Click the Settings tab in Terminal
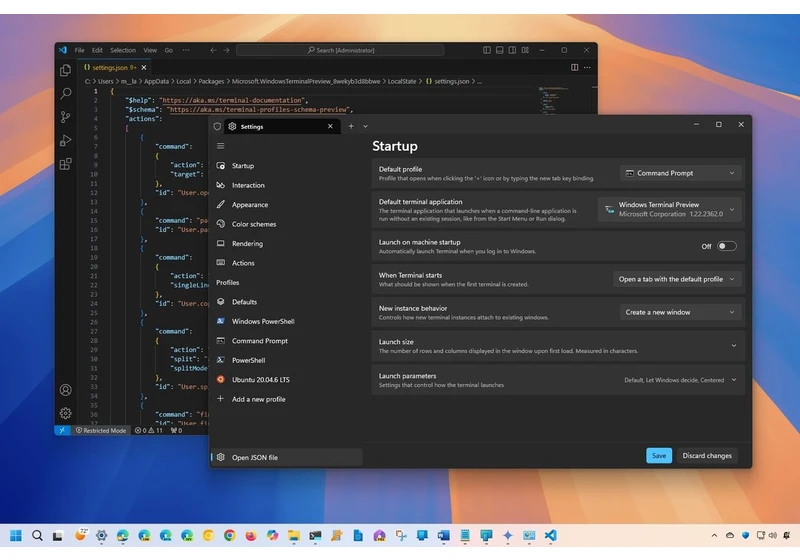 pos(282,126)
